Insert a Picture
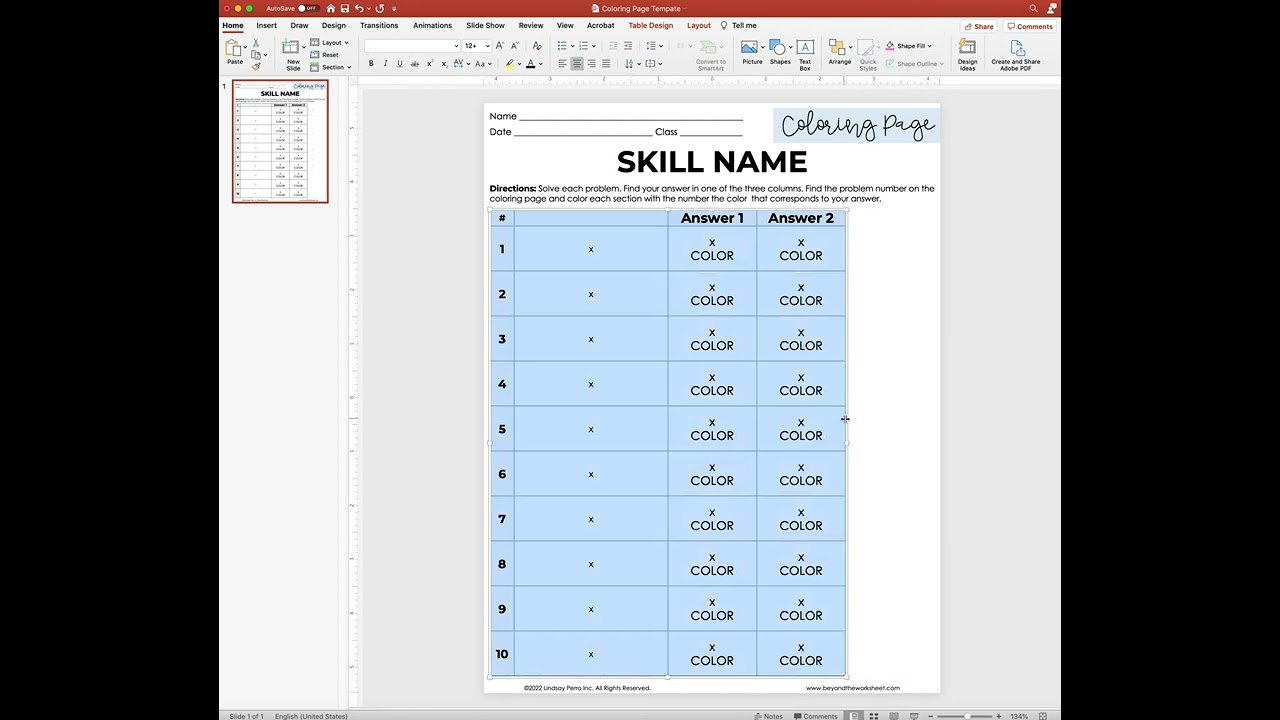The image size is (1280, 720). 752,53
